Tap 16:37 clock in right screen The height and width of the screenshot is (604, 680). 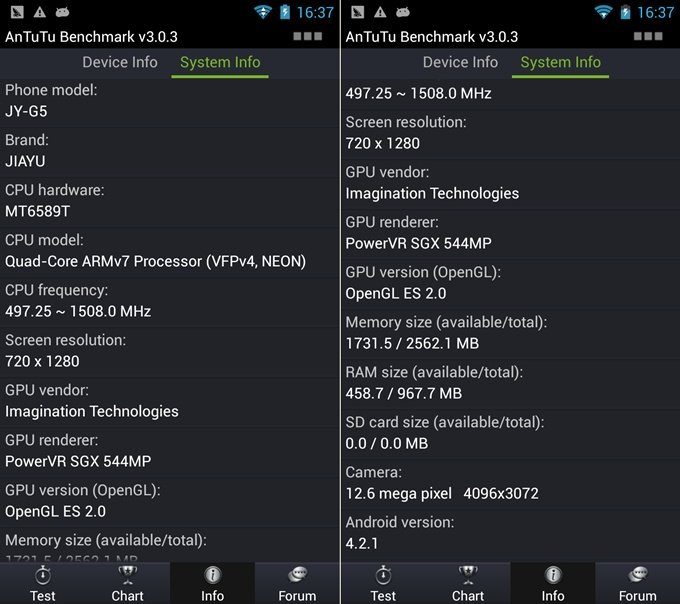[656, 13]
